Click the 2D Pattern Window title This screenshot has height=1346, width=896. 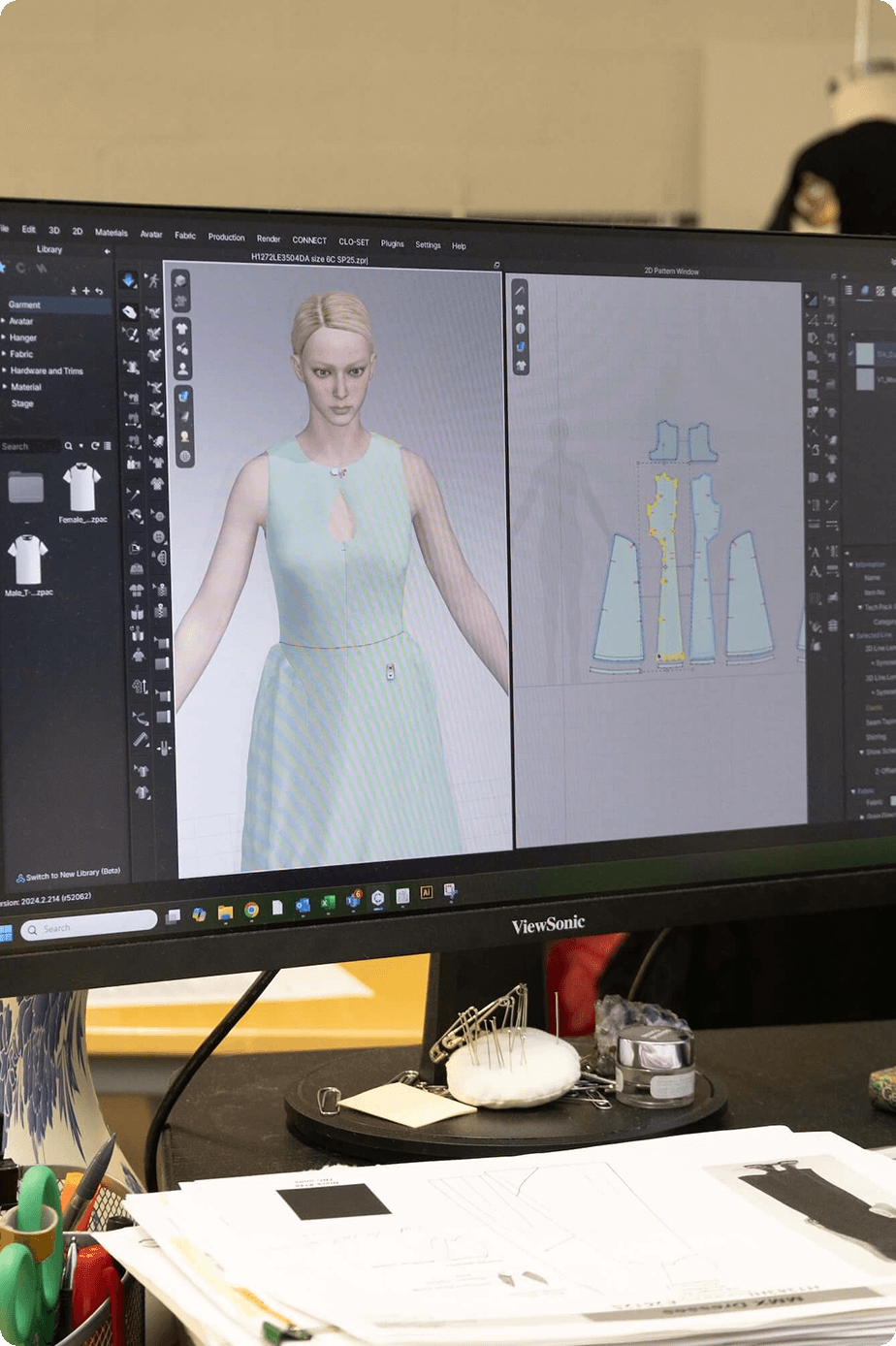pos(671,272)
